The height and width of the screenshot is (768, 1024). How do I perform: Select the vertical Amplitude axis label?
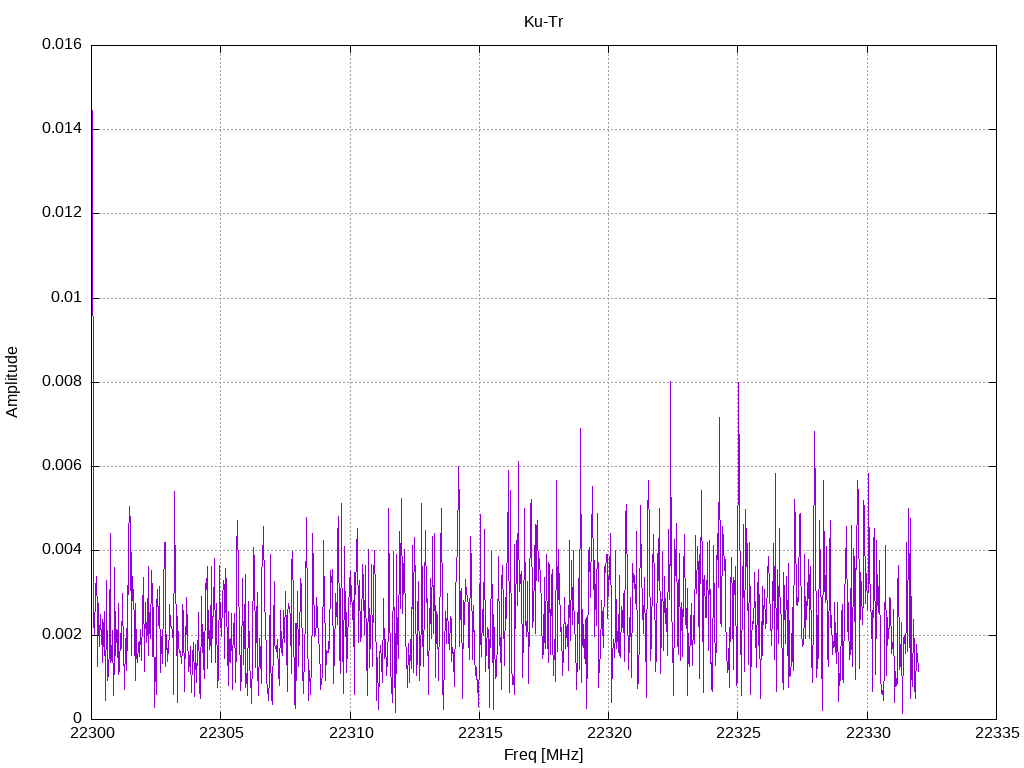(x=12, y=381)
